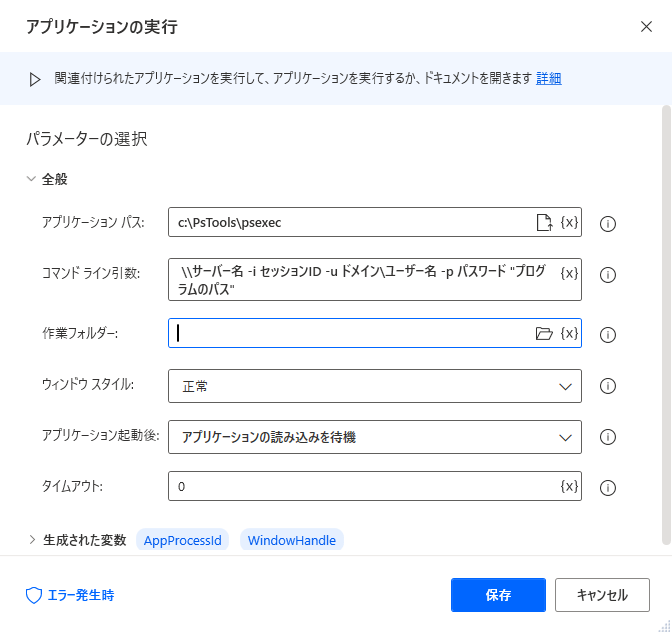Show info for アプリケーション パス

[608, 223]
